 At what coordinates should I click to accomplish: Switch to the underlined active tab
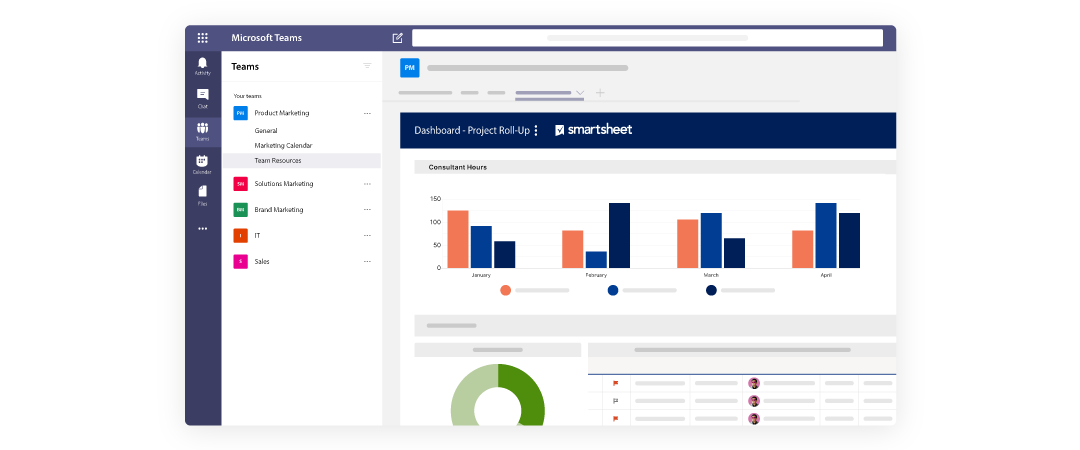(543, 93)
